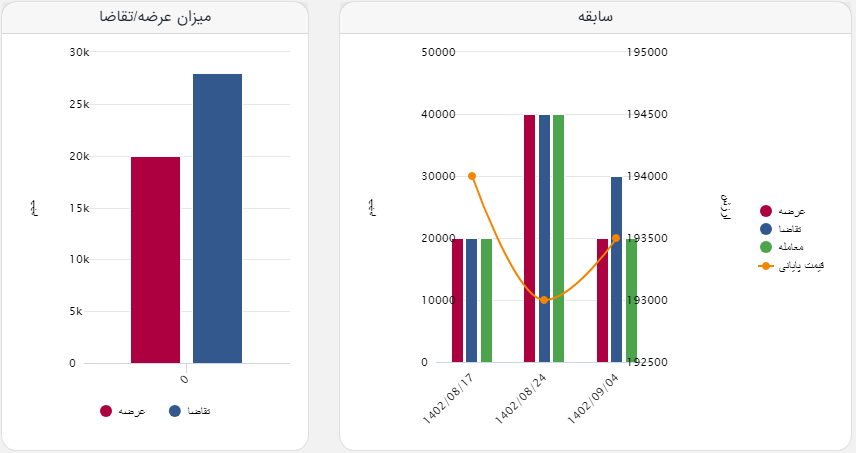
Task: Toggle عرضه series label in left chart legend
Action: pyautogui.click(x=132, y=411)
